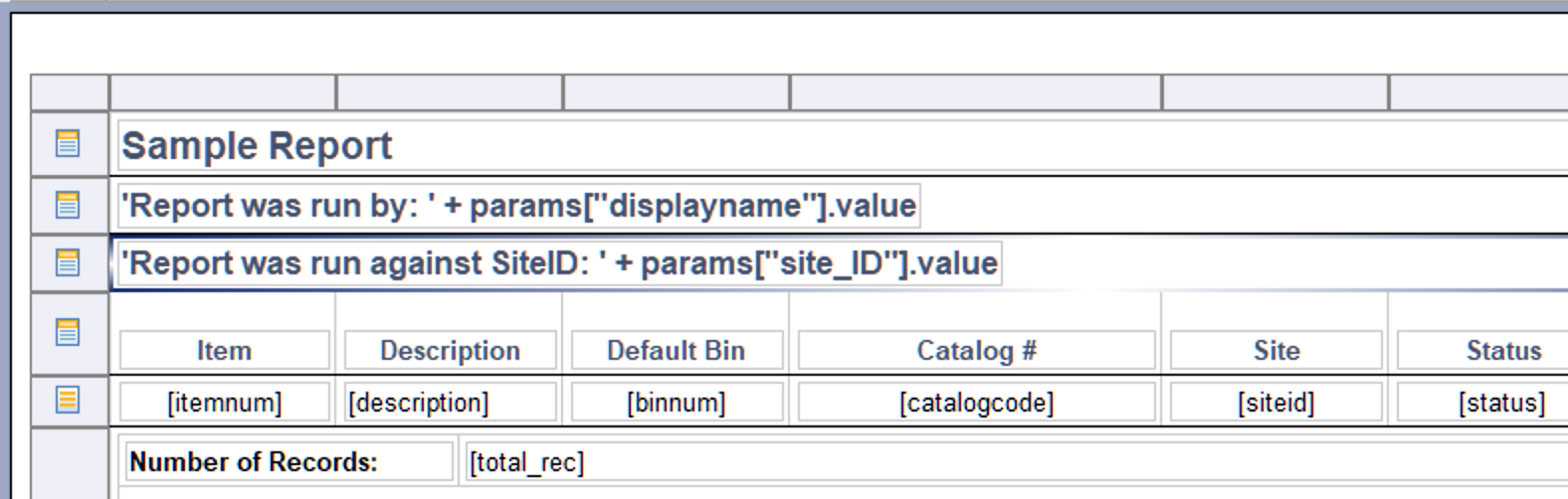Screen dimensions: 1568x499
Task: Click the row icon beside Sample Report
Action: tap(67, 144)
